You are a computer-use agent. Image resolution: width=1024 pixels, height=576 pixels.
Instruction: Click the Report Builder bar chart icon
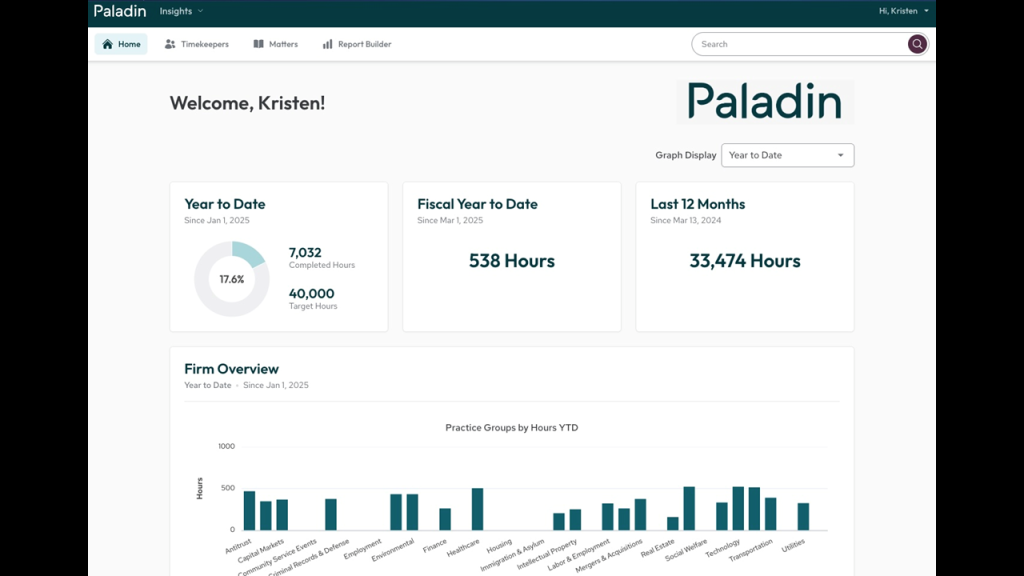(327, 44)
